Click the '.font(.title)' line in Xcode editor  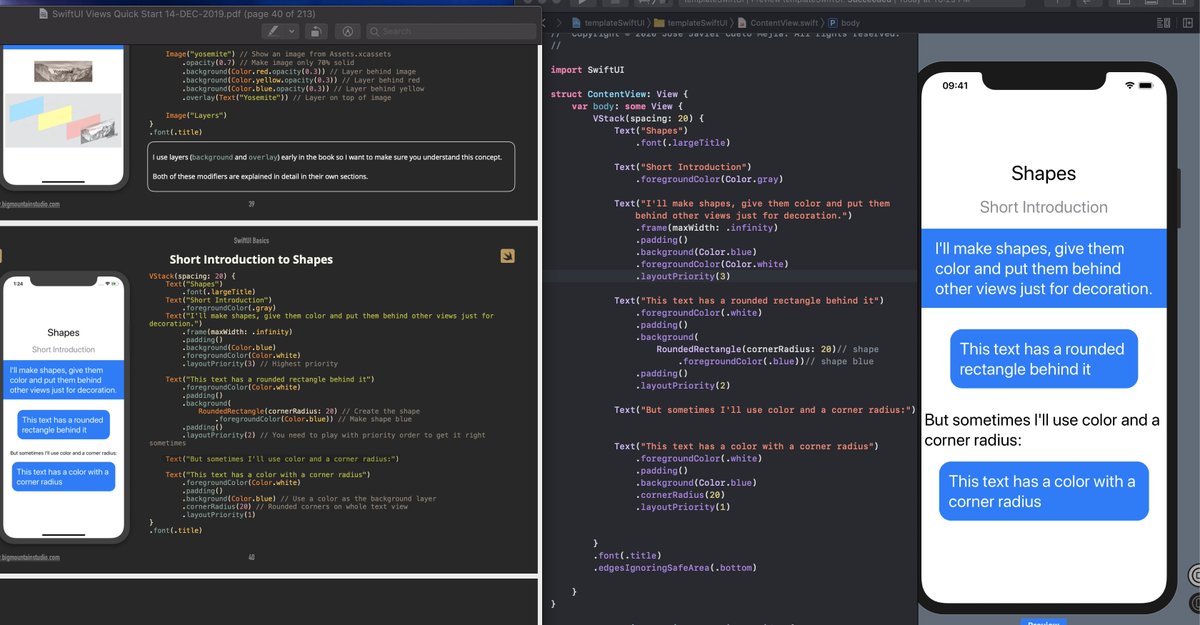pos(627,555)
